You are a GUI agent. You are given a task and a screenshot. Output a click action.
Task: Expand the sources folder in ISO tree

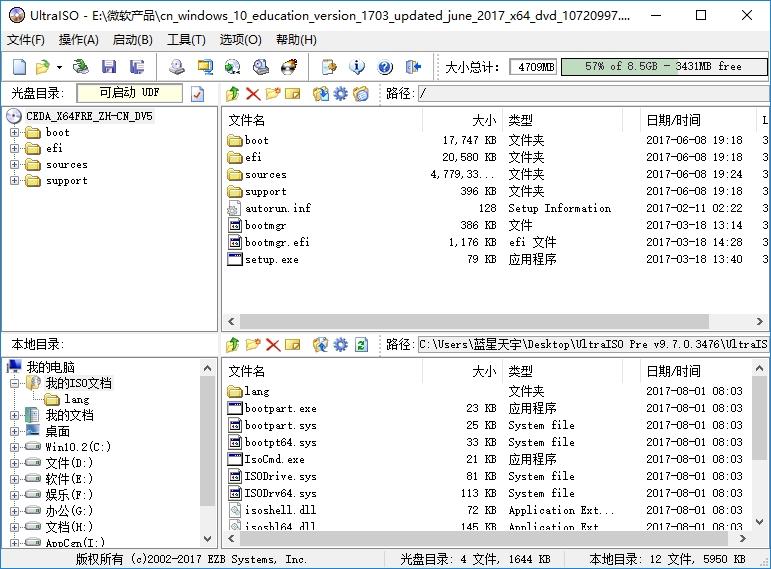click(x=14, y=165)
